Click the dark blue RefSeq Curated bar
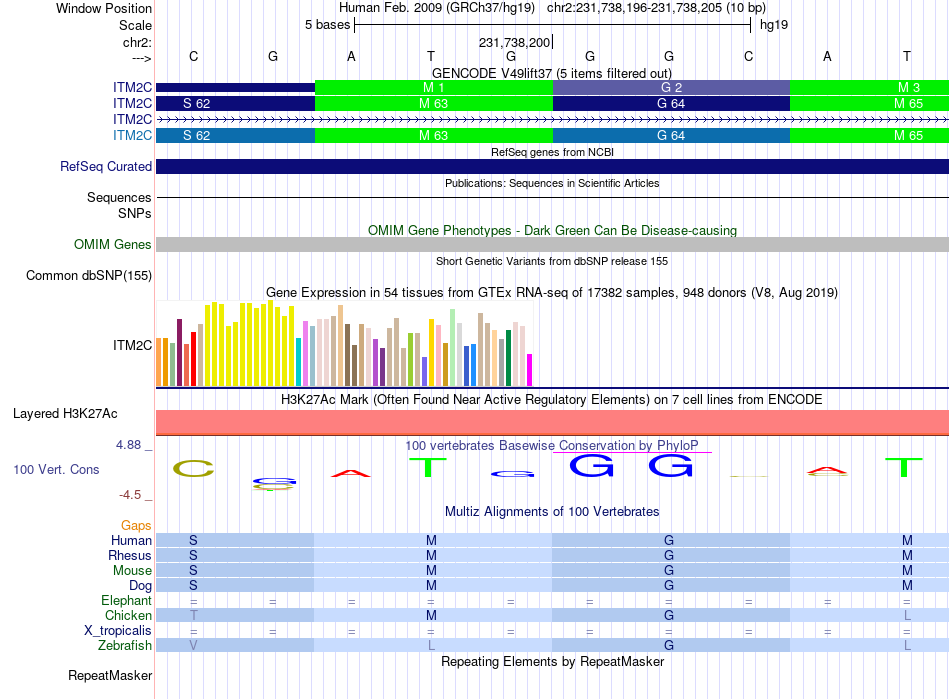Screen dimensions: 950x699 coord(553,167)
